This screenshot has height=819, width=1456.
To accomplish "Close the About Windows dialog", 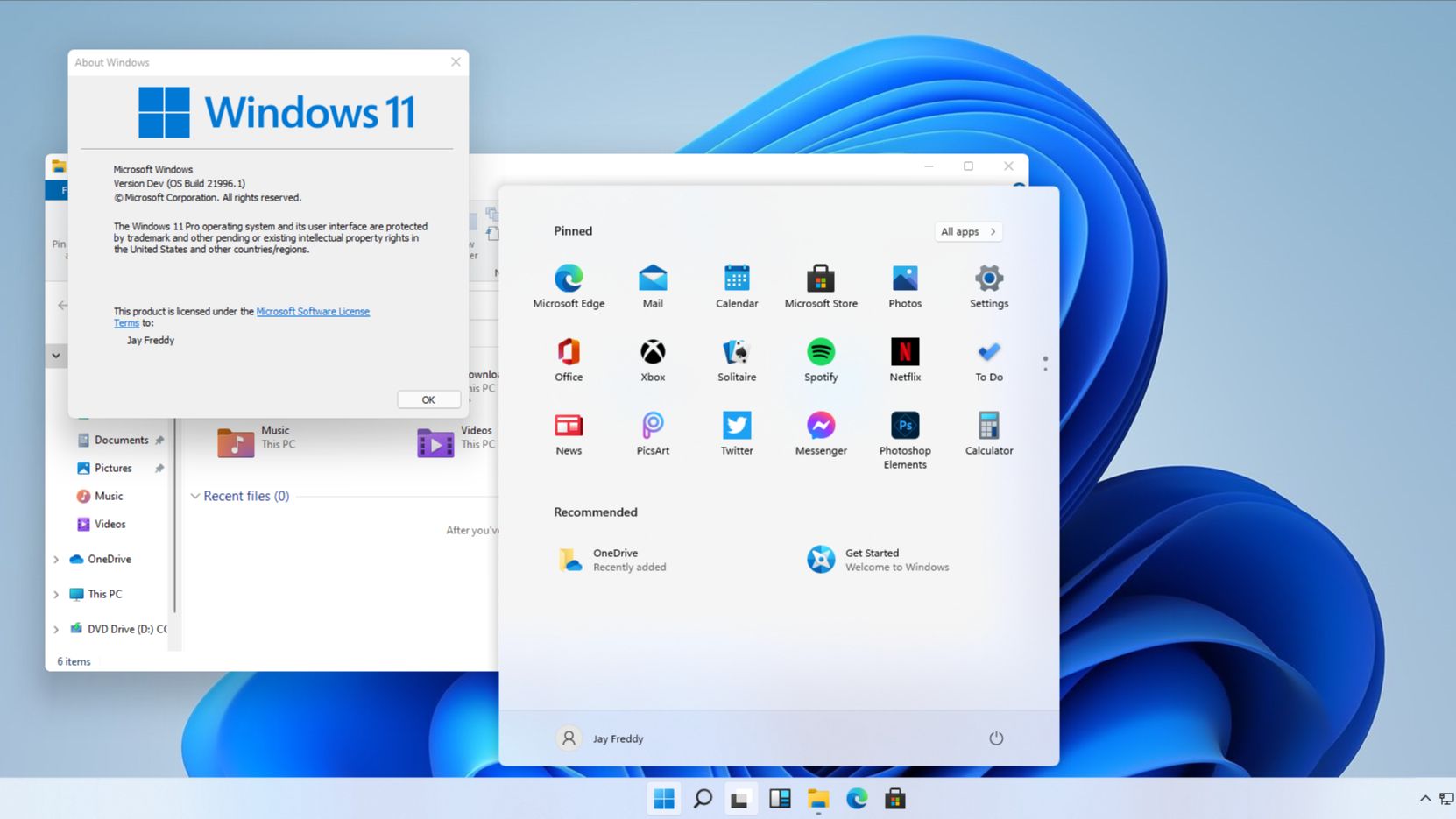I will pos(456,62).
